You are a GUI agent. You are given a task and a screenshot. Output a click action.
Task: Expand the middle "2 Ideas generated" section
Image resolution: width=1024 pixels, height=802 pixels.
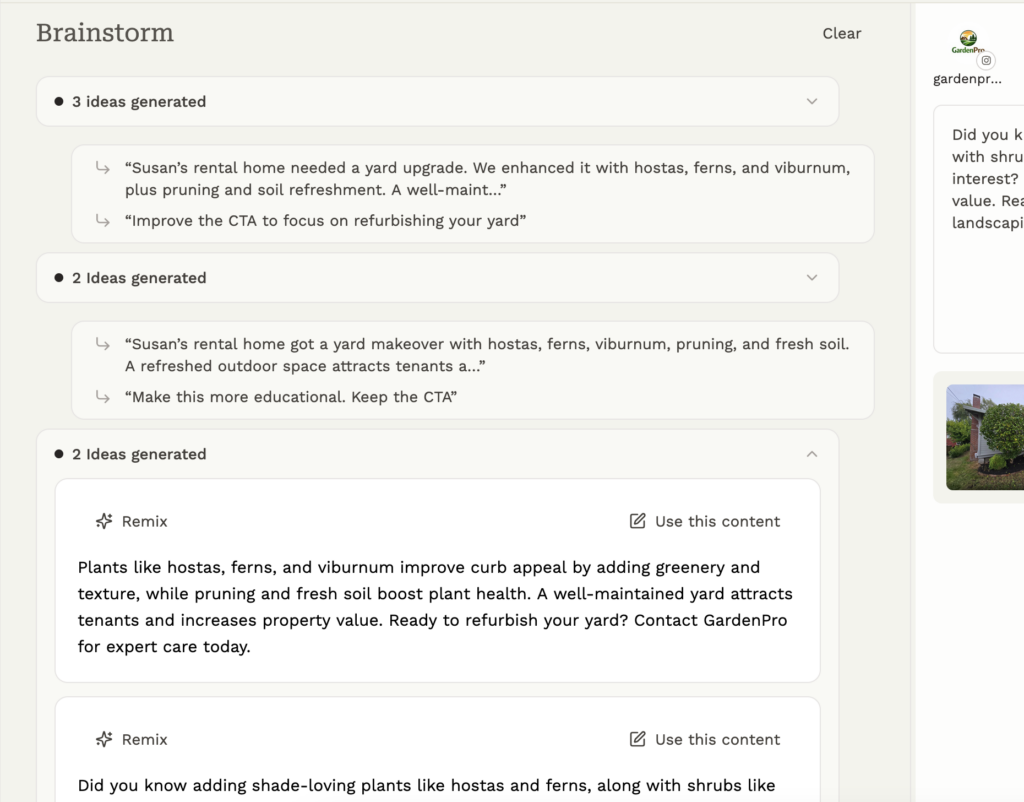tap(812, 278)
